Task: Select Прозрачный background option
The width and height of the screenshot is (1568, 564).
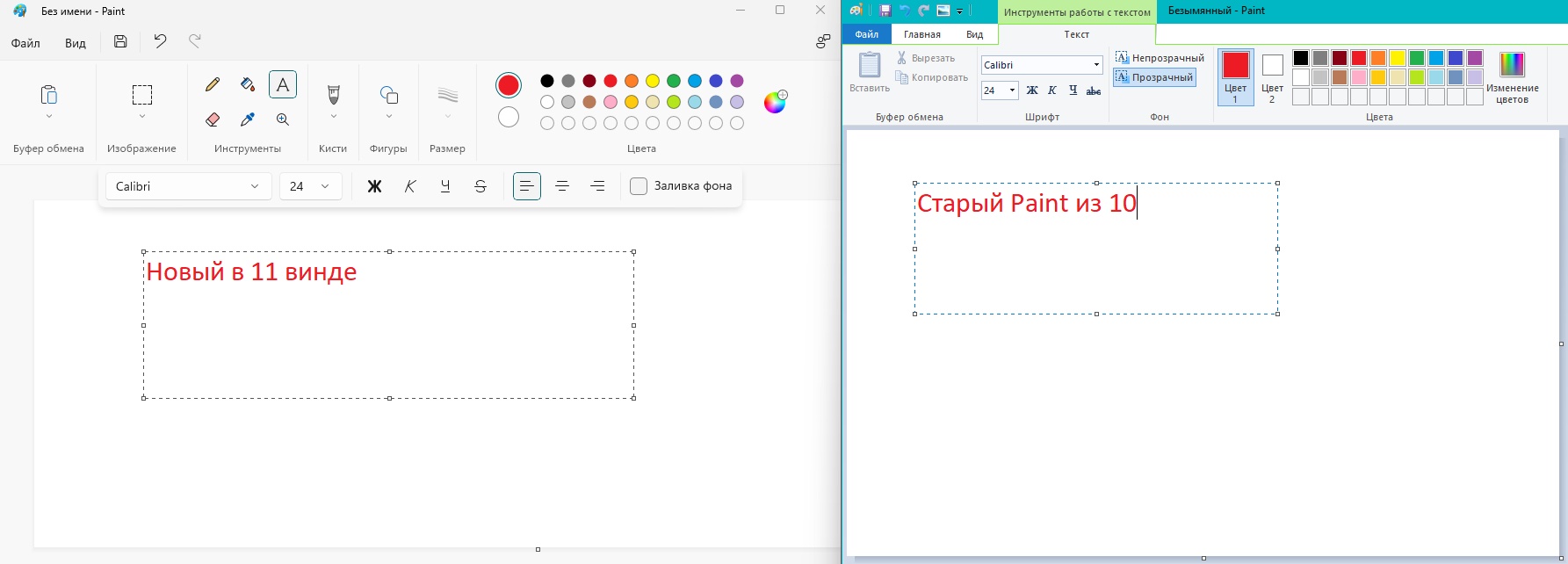Action: [1154, 77]
